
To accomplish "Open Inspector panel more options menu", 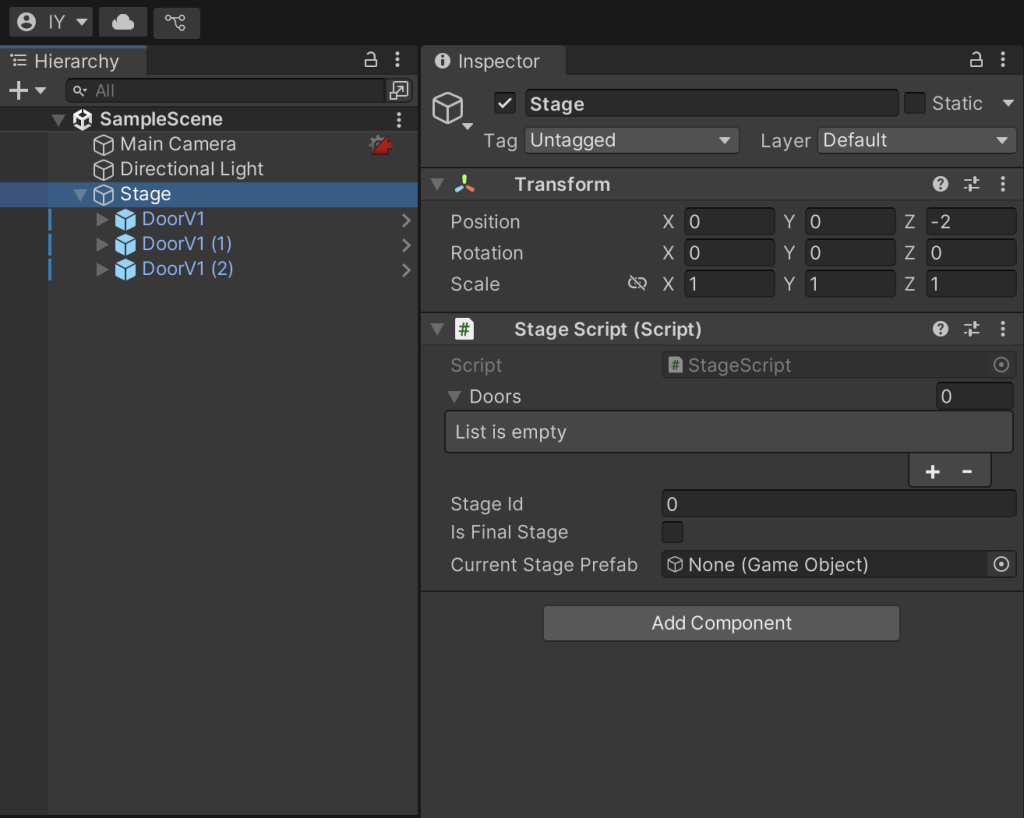I will point(1003,60).
